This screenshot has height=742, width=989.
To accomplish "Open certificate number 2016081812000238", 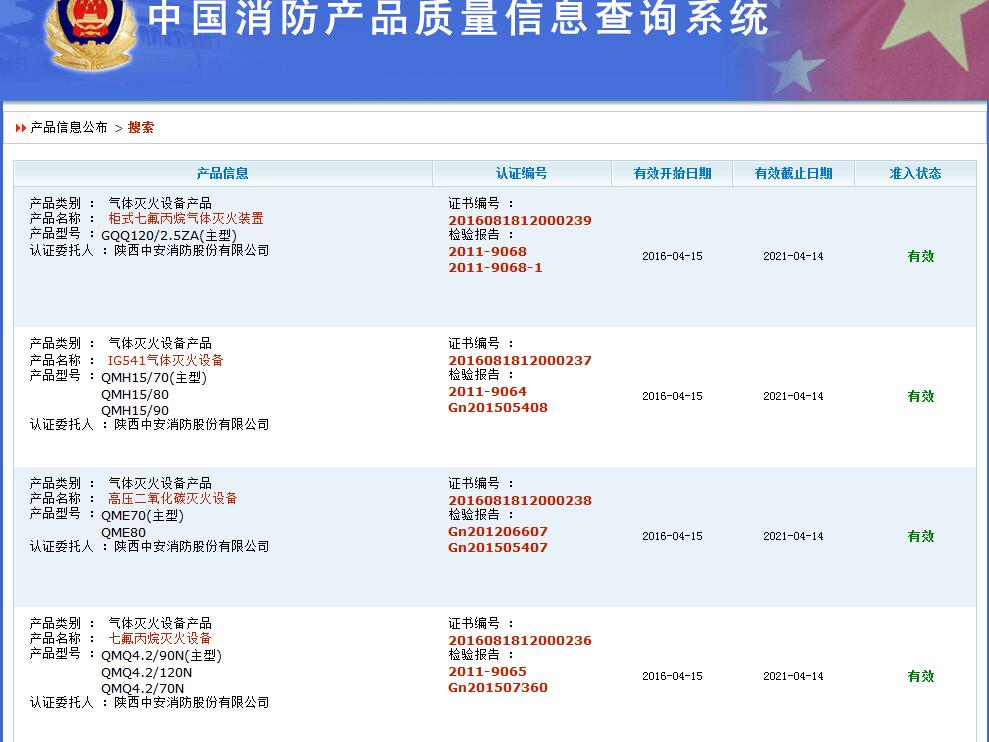I will [519, 500].
